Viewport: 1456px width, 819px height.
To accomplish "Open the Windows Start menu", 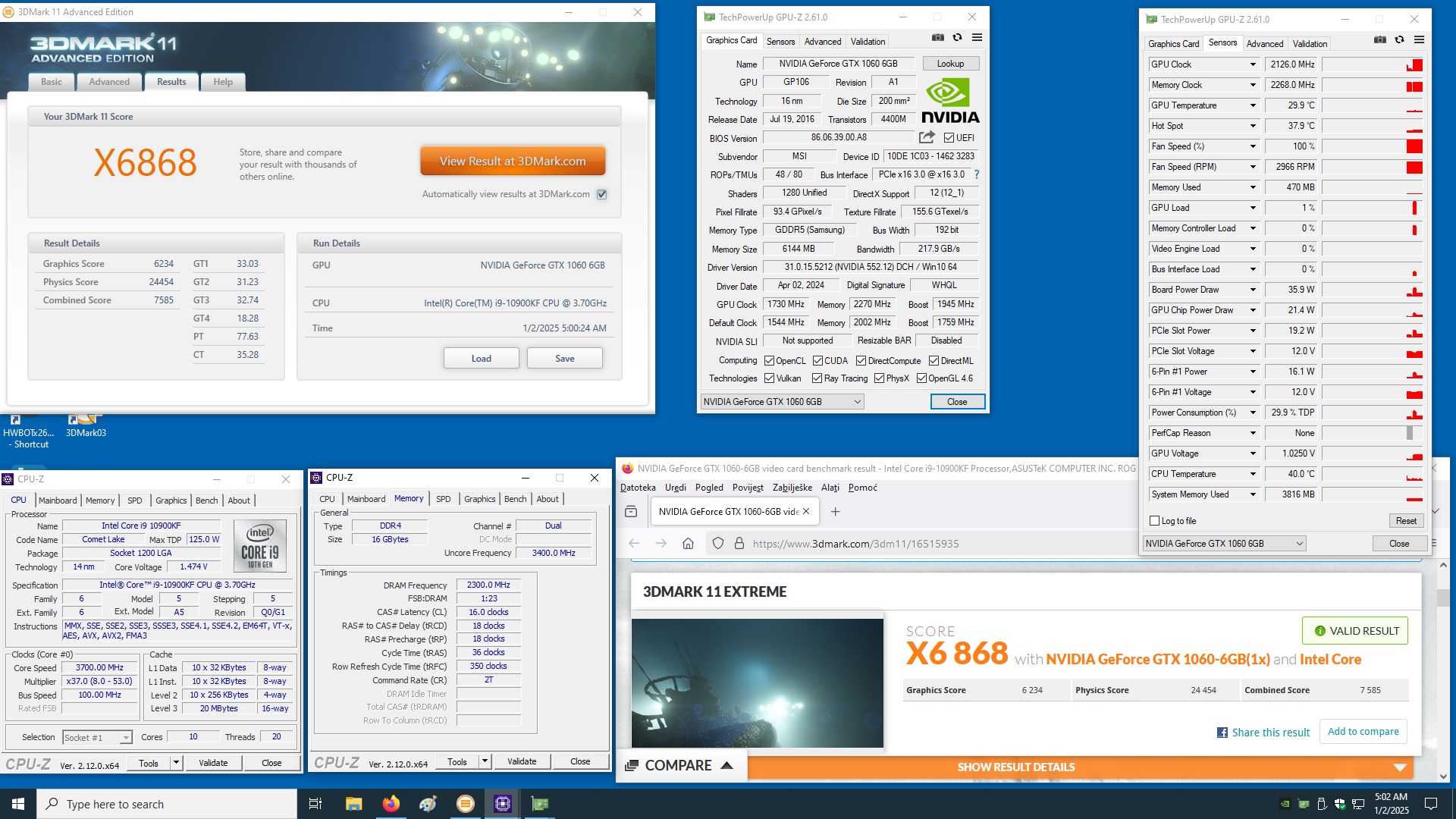I will point(18,804).
